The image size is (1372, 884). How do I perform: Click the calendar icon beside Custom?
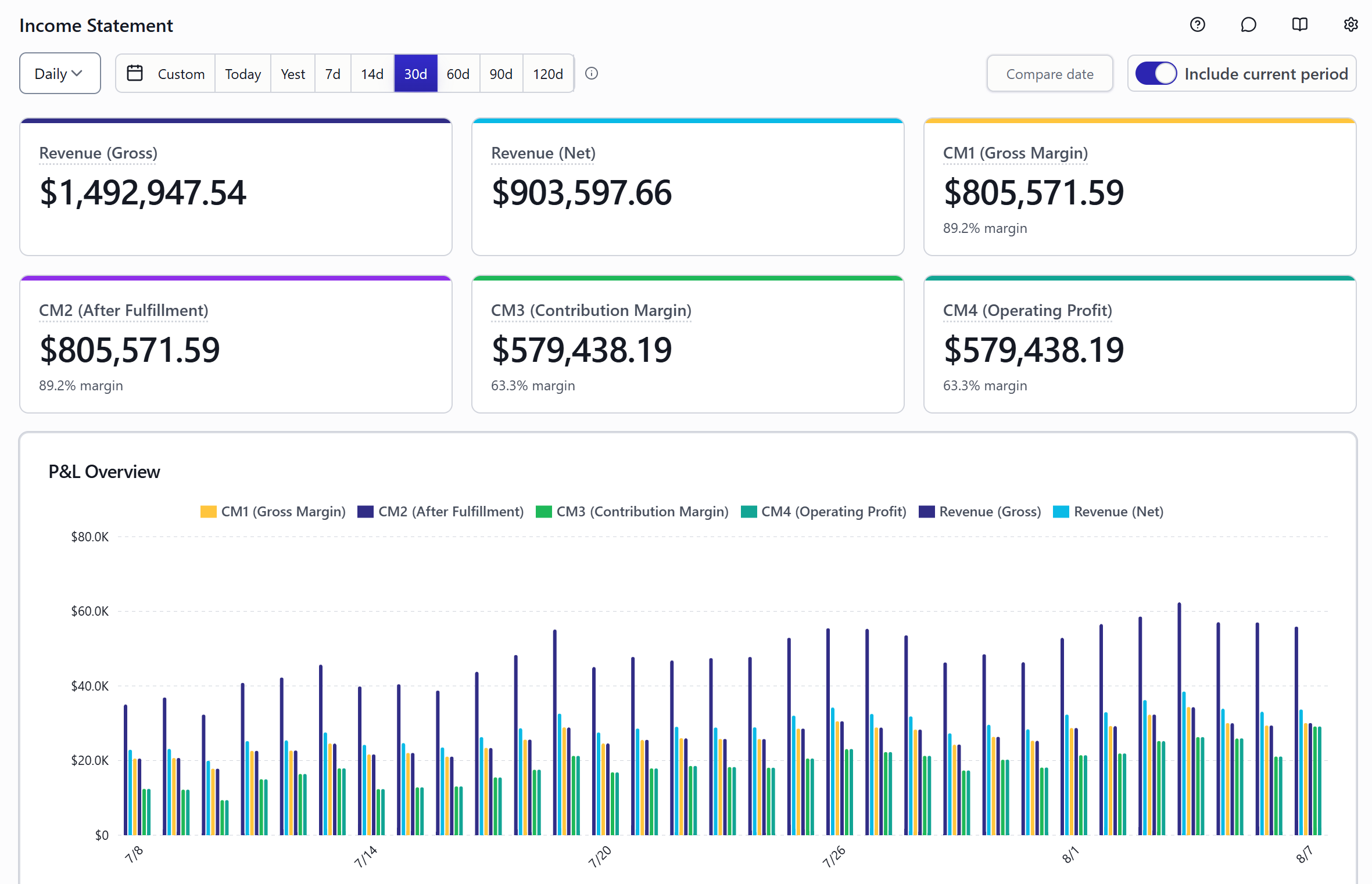click(x=135, y=73)
